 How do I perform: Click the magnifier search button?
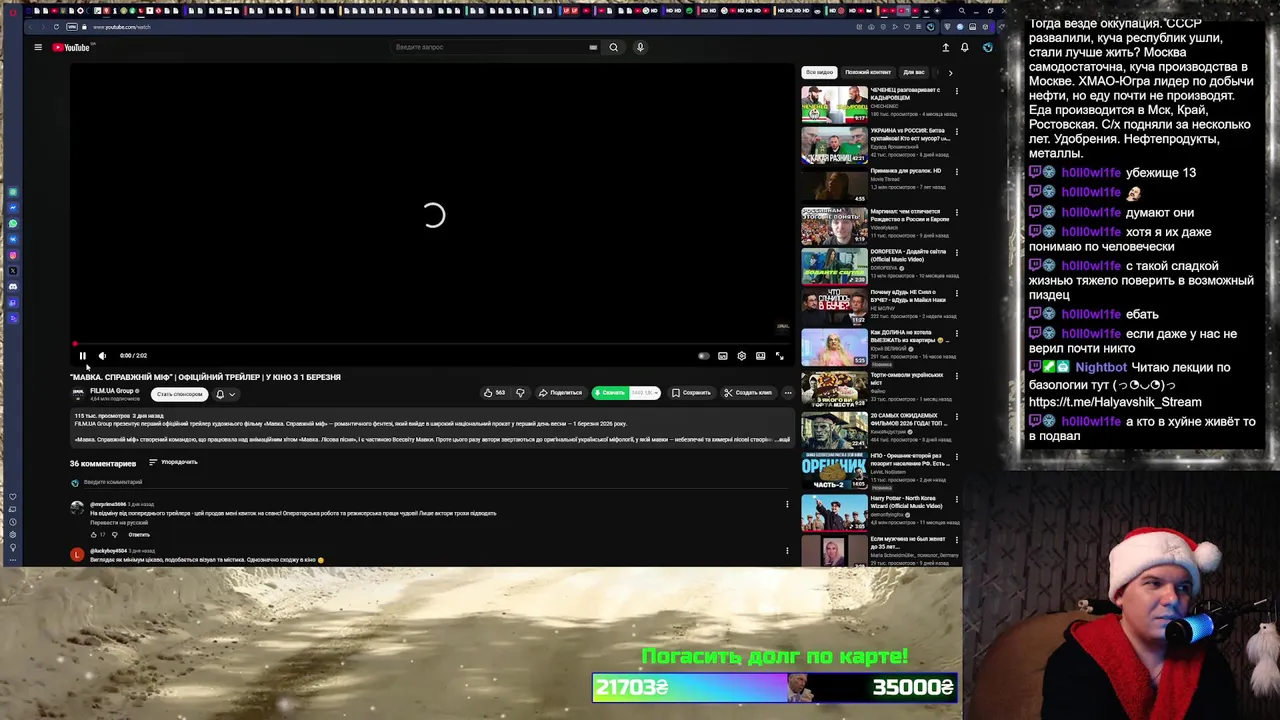614,47
